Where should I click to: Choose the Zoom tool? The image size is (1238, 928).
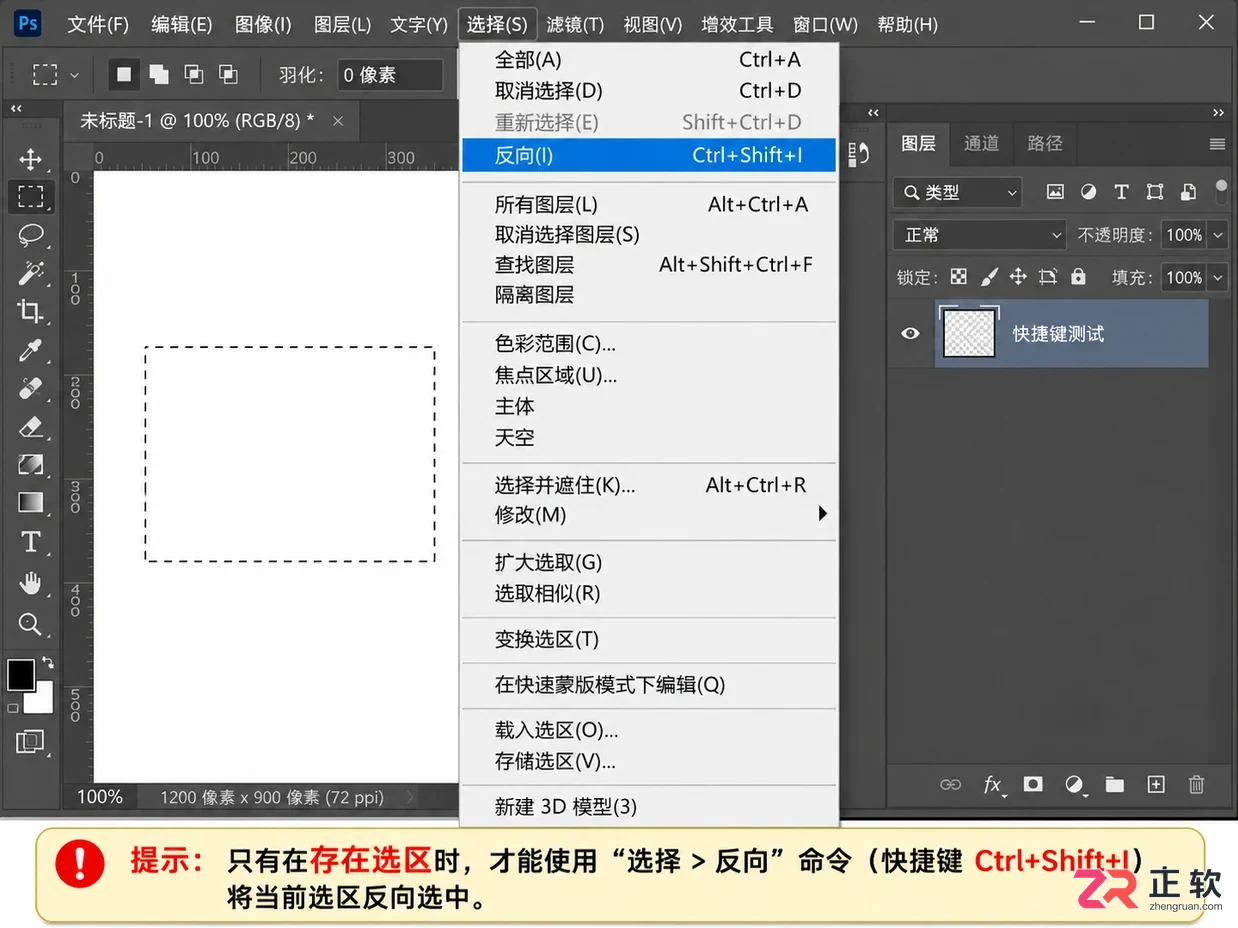click(30, 624)
